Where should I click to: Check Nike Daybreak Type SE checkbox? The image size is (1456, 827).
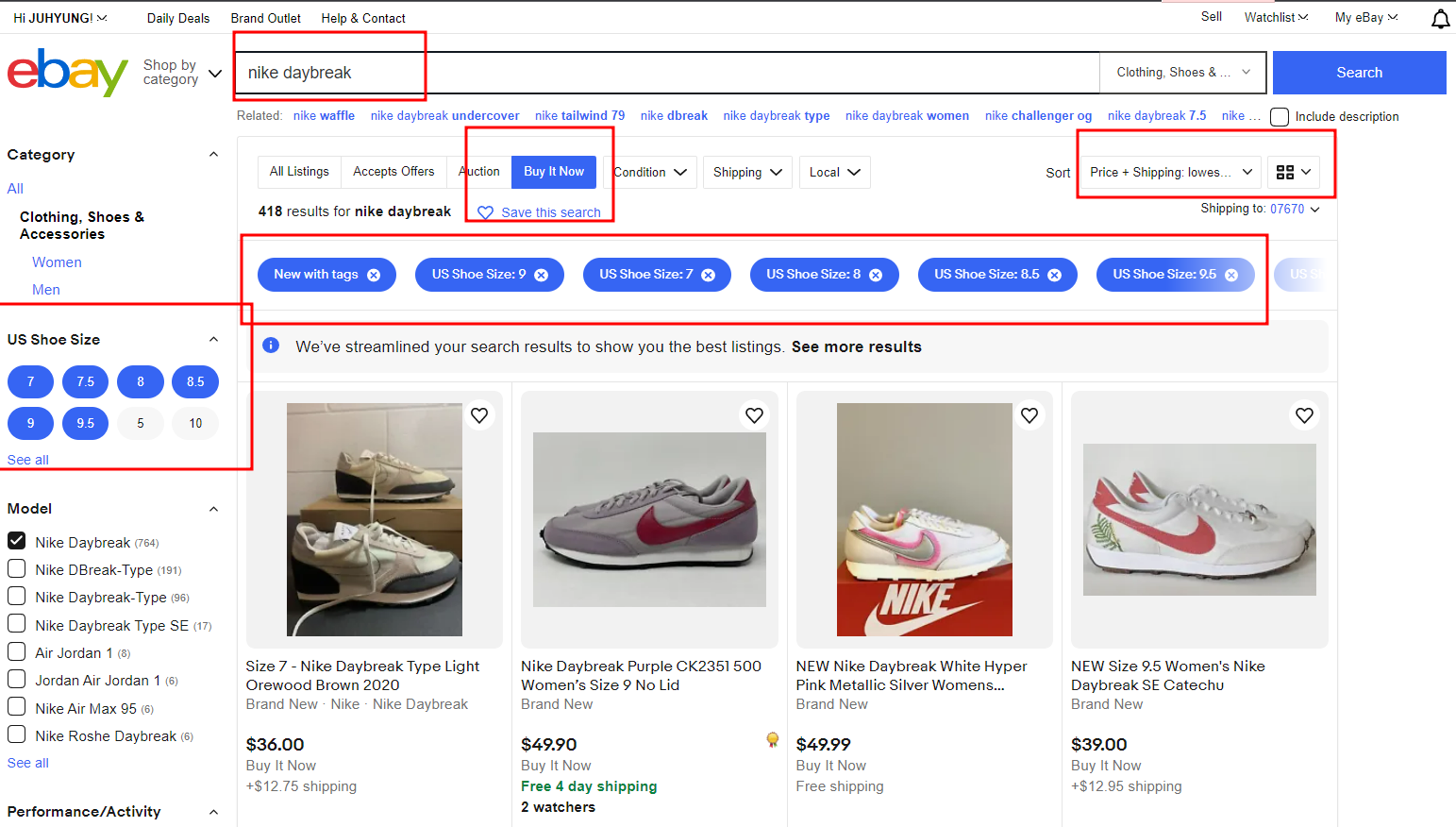16,624
